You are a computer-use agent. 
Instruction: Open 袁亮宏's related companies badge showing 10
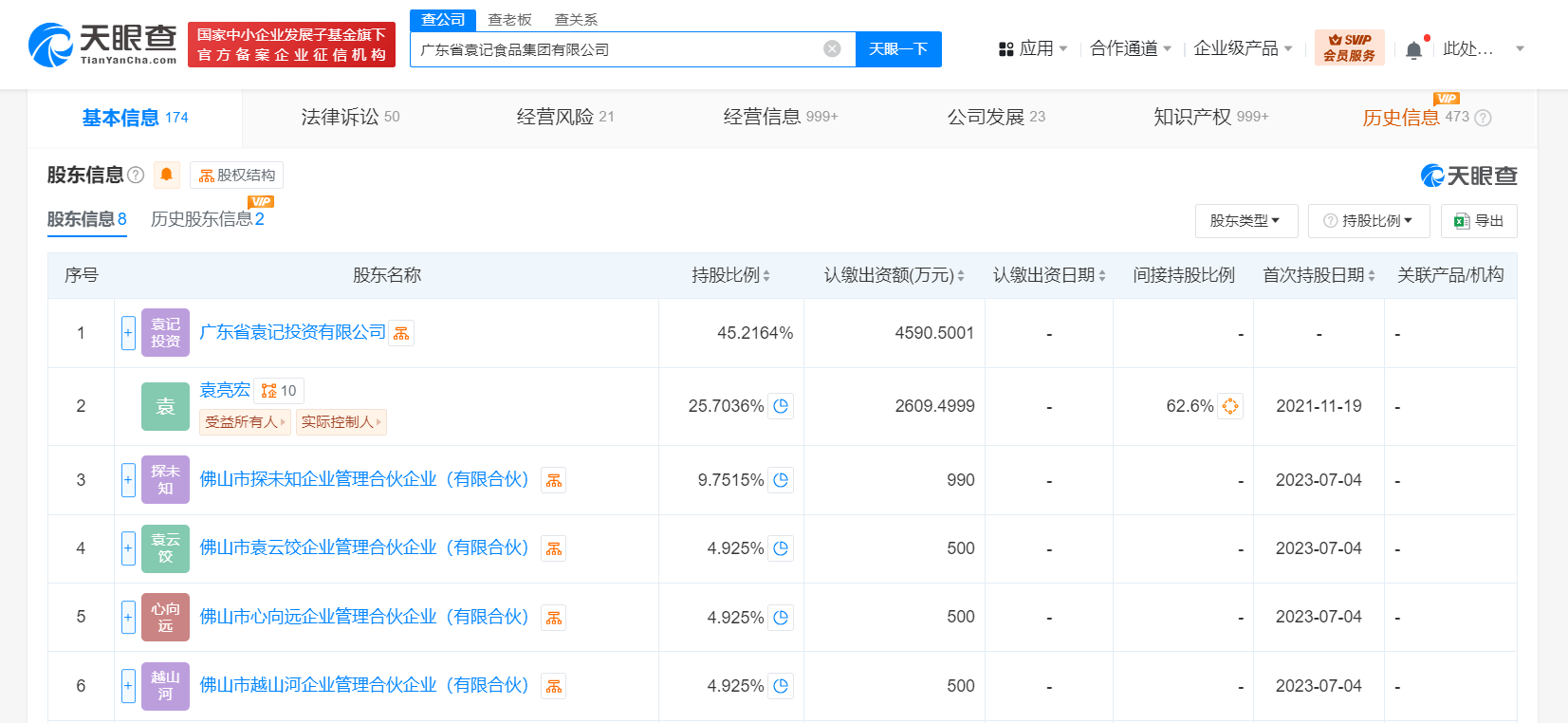coord(279,391)
